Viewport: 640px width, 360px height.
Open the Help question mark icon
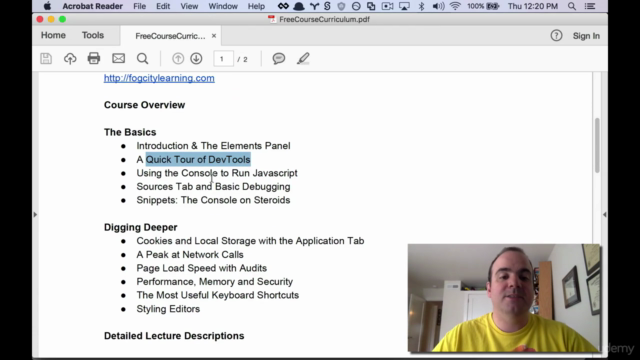[556, 36]
